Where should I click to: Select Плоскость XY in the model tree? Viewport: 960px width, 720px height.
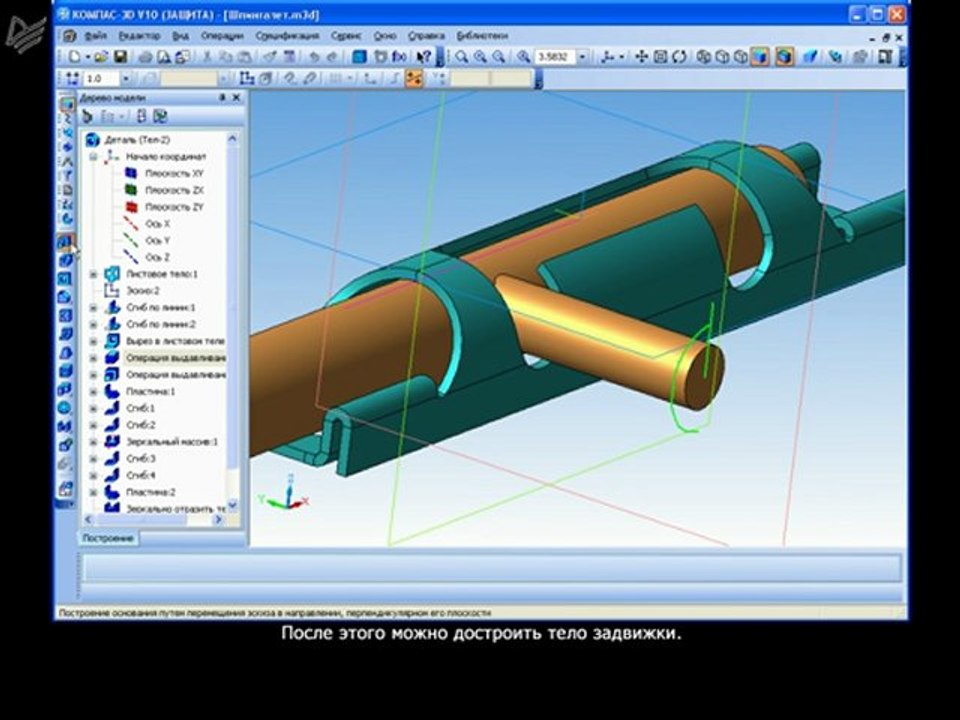174,174
